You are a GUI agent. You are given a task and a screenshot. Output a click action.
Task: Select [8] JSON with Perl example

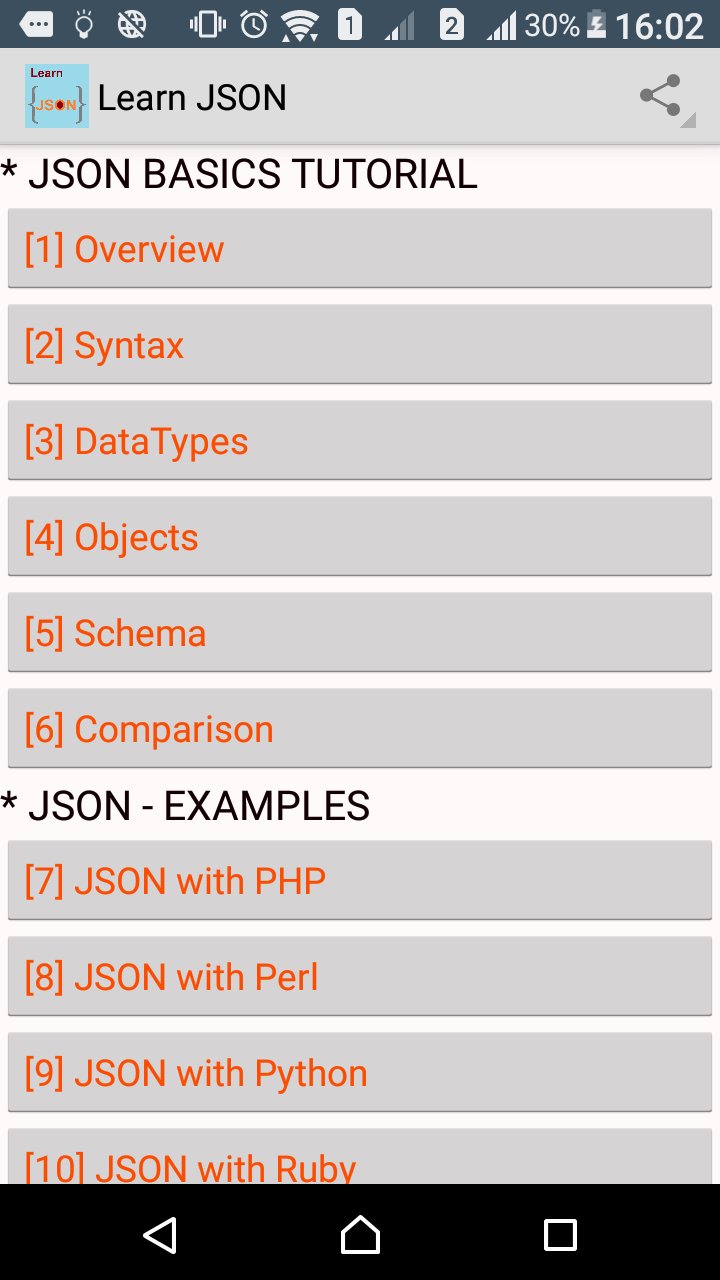pyautogui.click(x=360, y=977)
